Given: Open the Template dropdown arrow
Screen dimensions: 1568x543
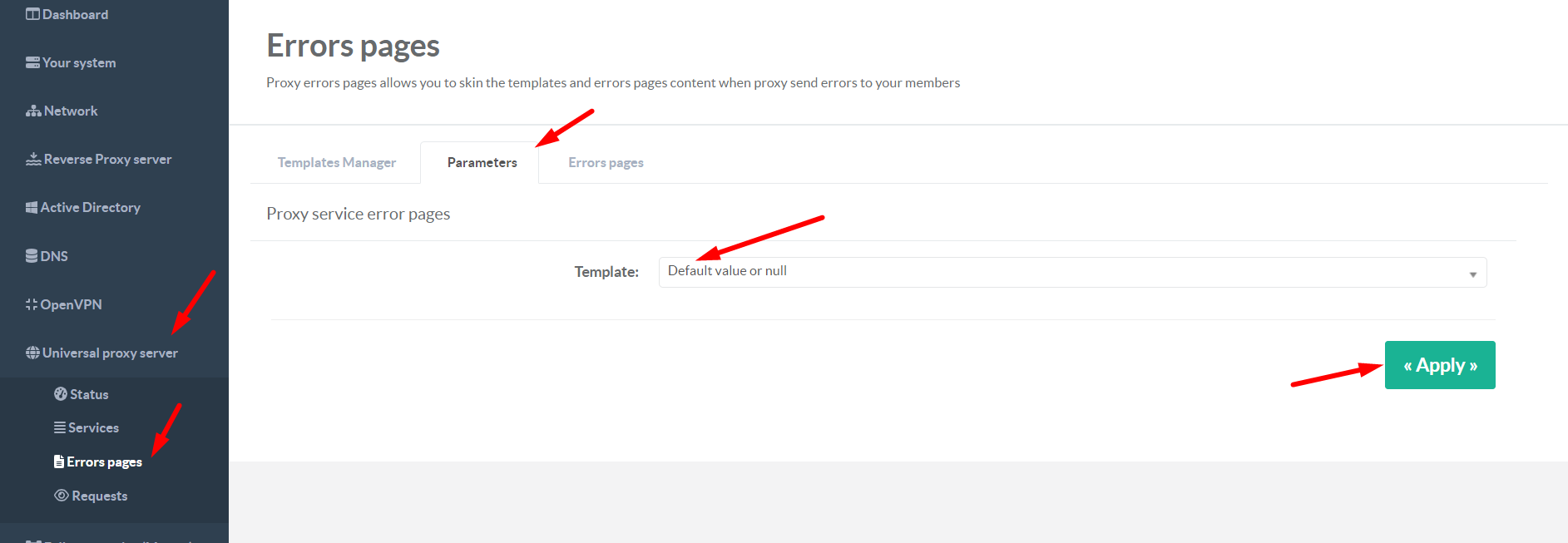Looking at the screenshot, I should tap(1472, 274).
